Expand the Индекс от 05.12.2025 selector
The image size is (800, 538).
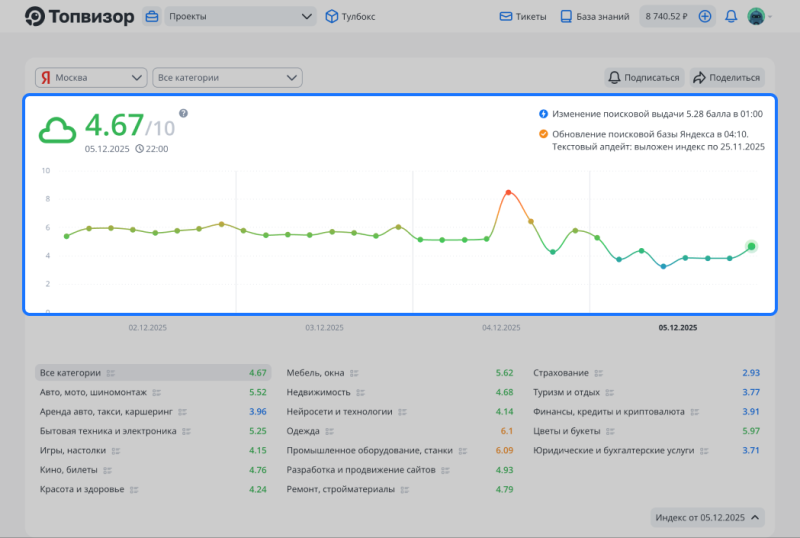(x=708, y=517)
